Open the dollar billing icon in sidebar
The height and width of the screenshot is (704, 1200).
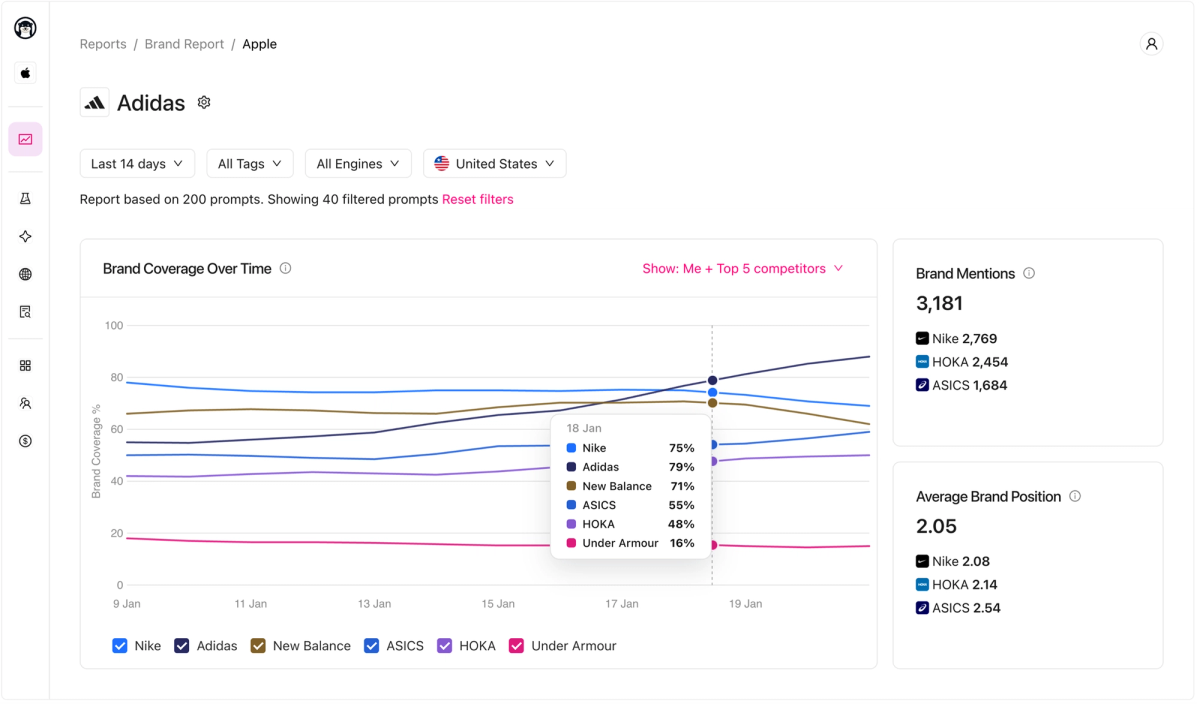click(25, 440)
